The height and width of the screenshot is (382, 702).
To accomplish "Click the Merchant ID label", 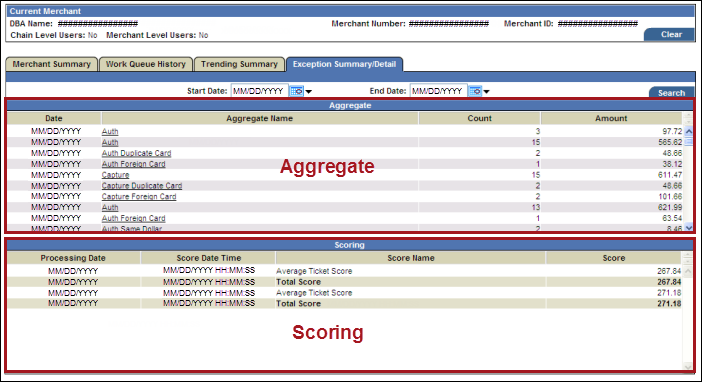I will point(529,23).
